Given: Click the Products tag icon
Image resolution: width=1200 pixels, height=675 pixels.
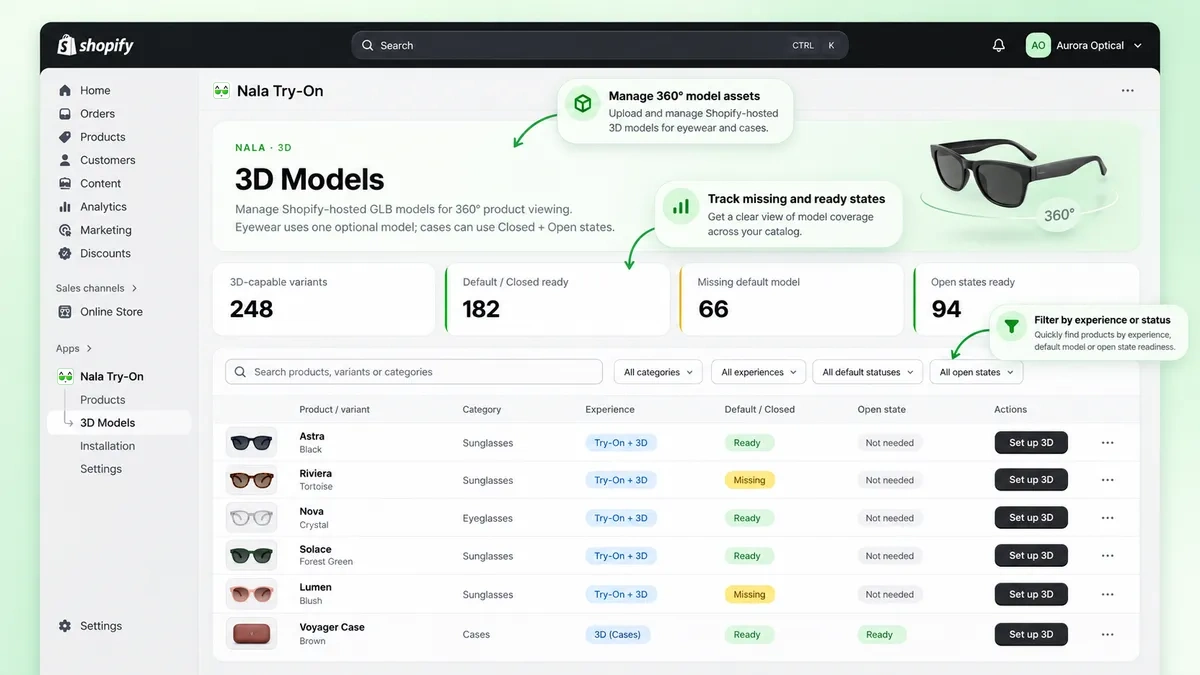Looking at the screenshot, I should tap(65, 137).
